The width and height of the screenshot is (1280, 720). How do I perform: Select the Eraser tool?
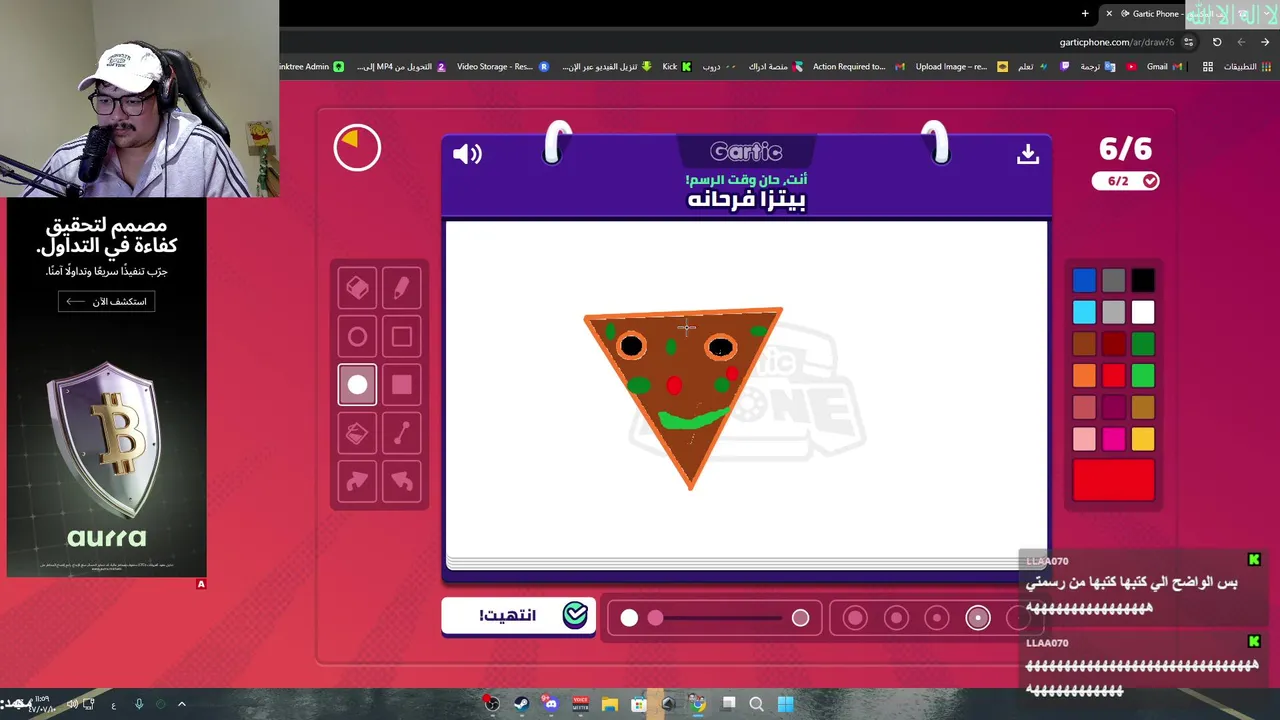click(357, 288)
